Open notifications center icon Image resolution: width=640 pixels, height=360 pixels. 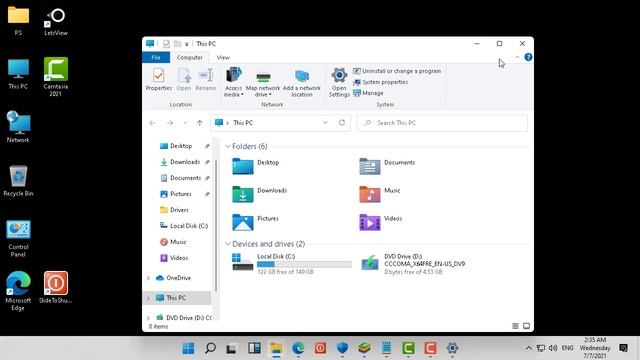[623, 348]
